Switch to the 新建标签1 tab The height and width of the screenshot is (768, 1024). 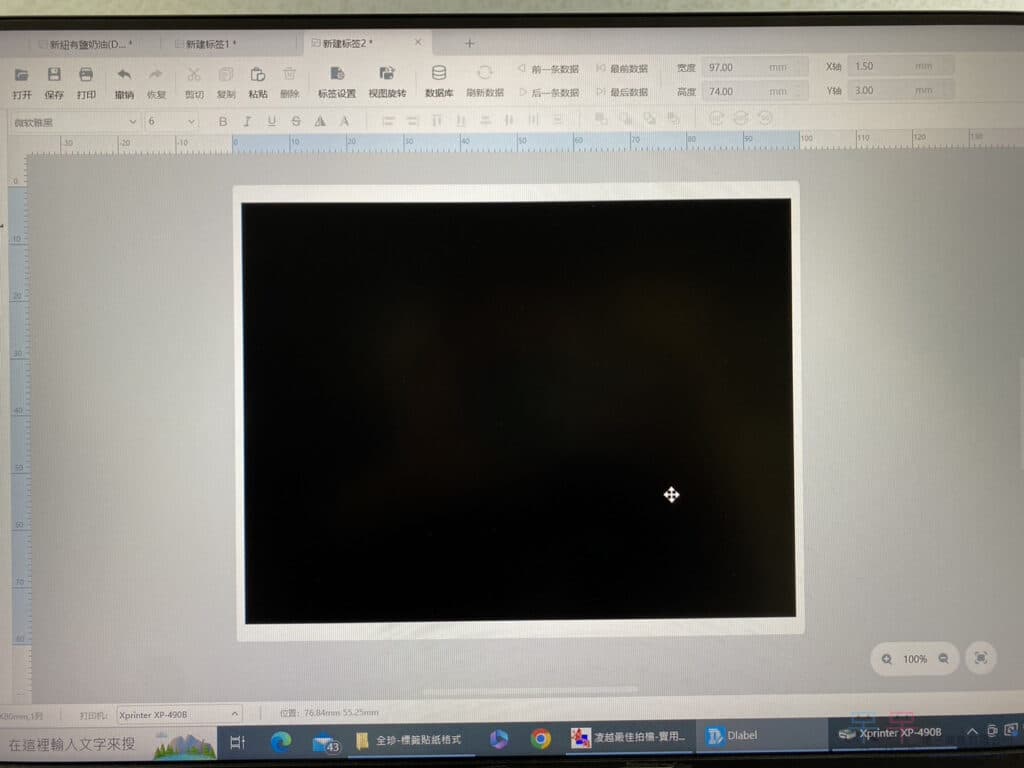point(210,44)
